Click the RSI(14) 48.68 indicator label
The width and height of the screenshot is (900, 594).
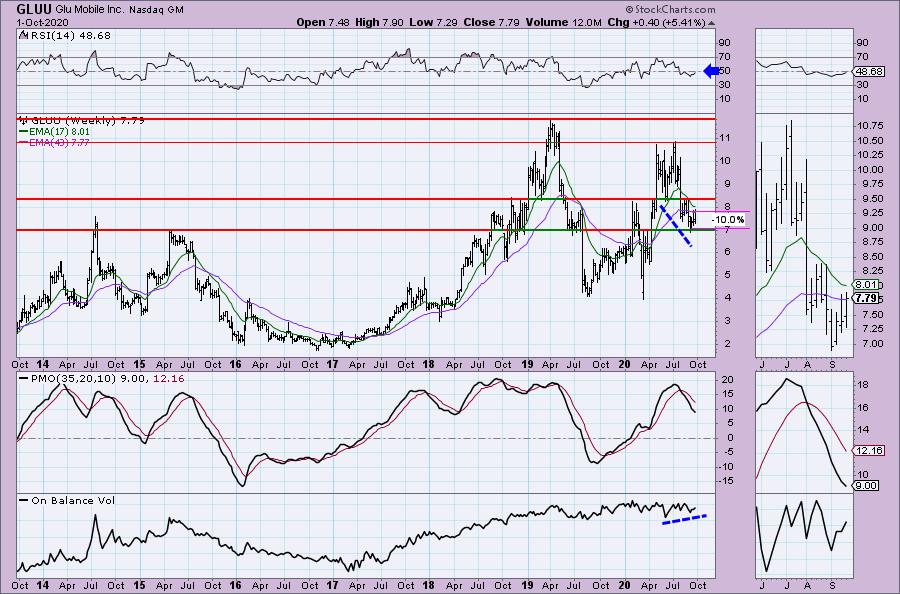click(69, 35)
